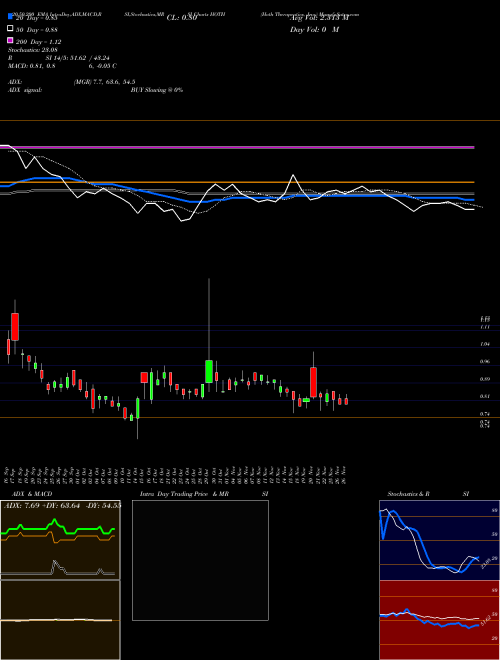Image resolution: width=500 pixels, height=660 pixels.
Task: Select the '200 Day - 1.12' legend label
Action: 38,42
